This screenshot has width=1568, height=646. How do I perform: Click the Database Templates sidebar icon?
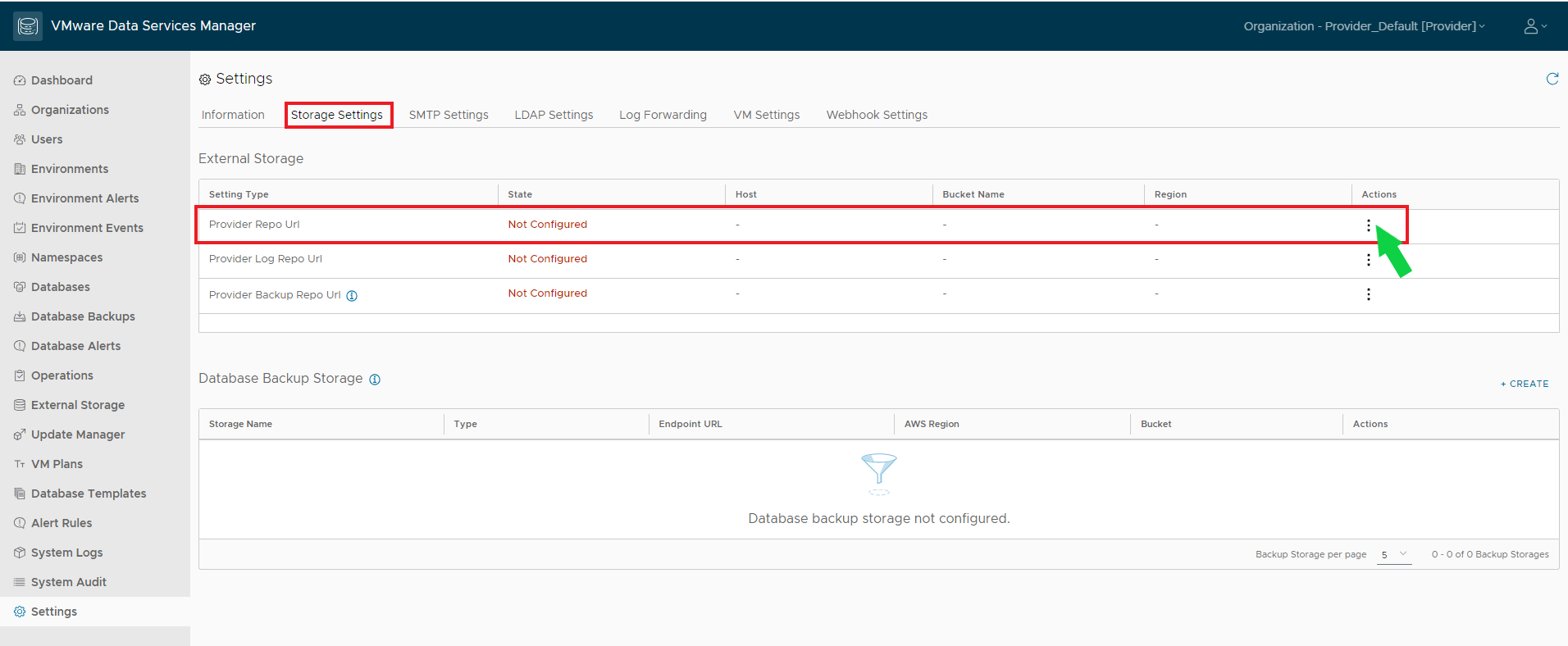tap(20, 494)
